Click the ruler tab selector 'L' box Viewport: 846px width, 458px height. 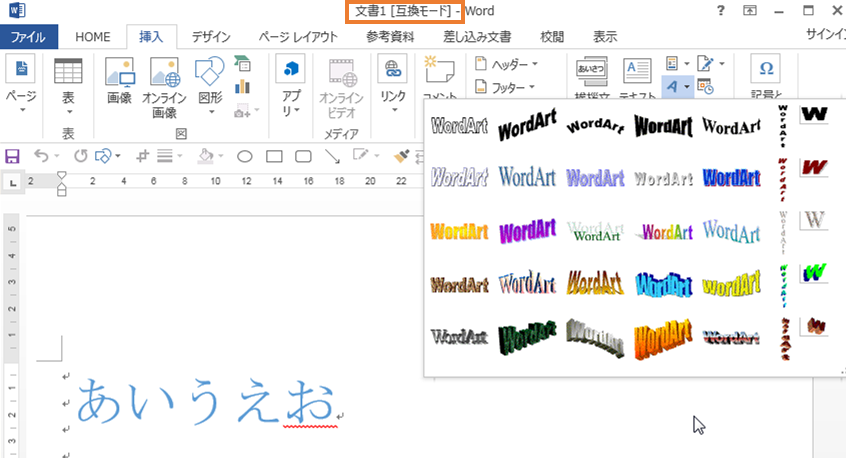point(13,182)
